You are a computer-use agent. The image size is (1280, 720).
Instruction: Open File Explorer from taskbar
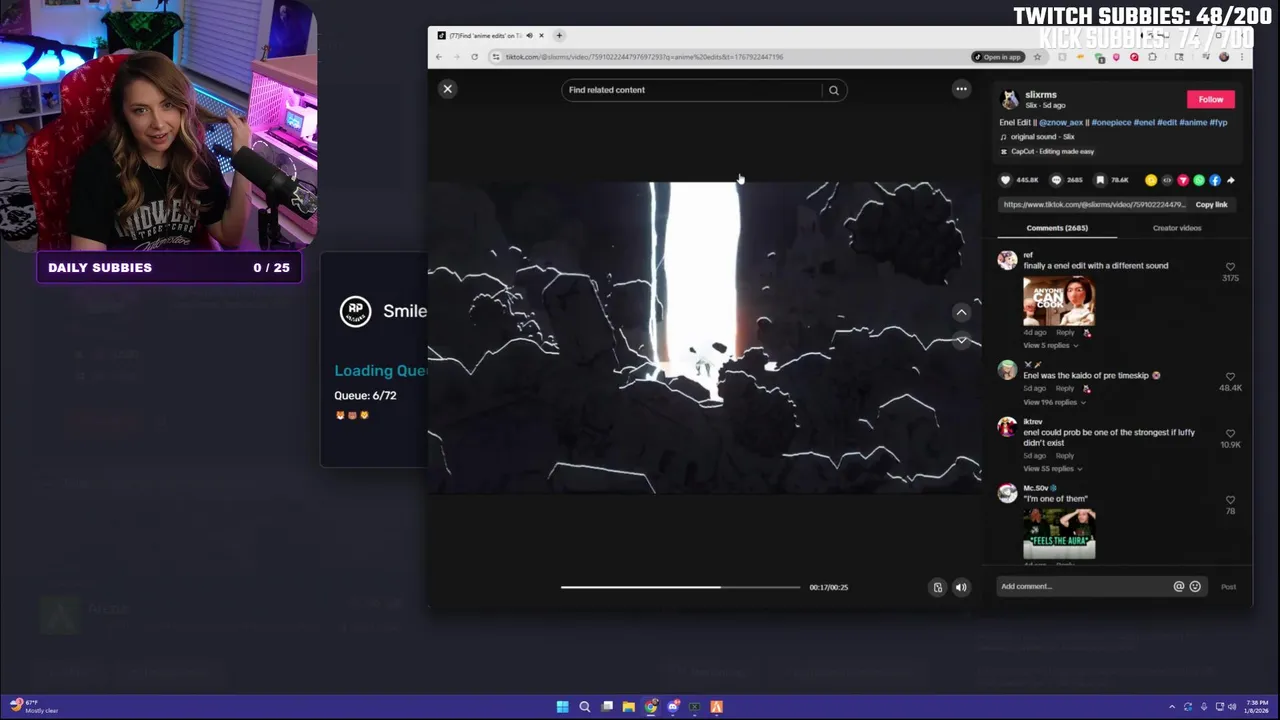(628, 707)
